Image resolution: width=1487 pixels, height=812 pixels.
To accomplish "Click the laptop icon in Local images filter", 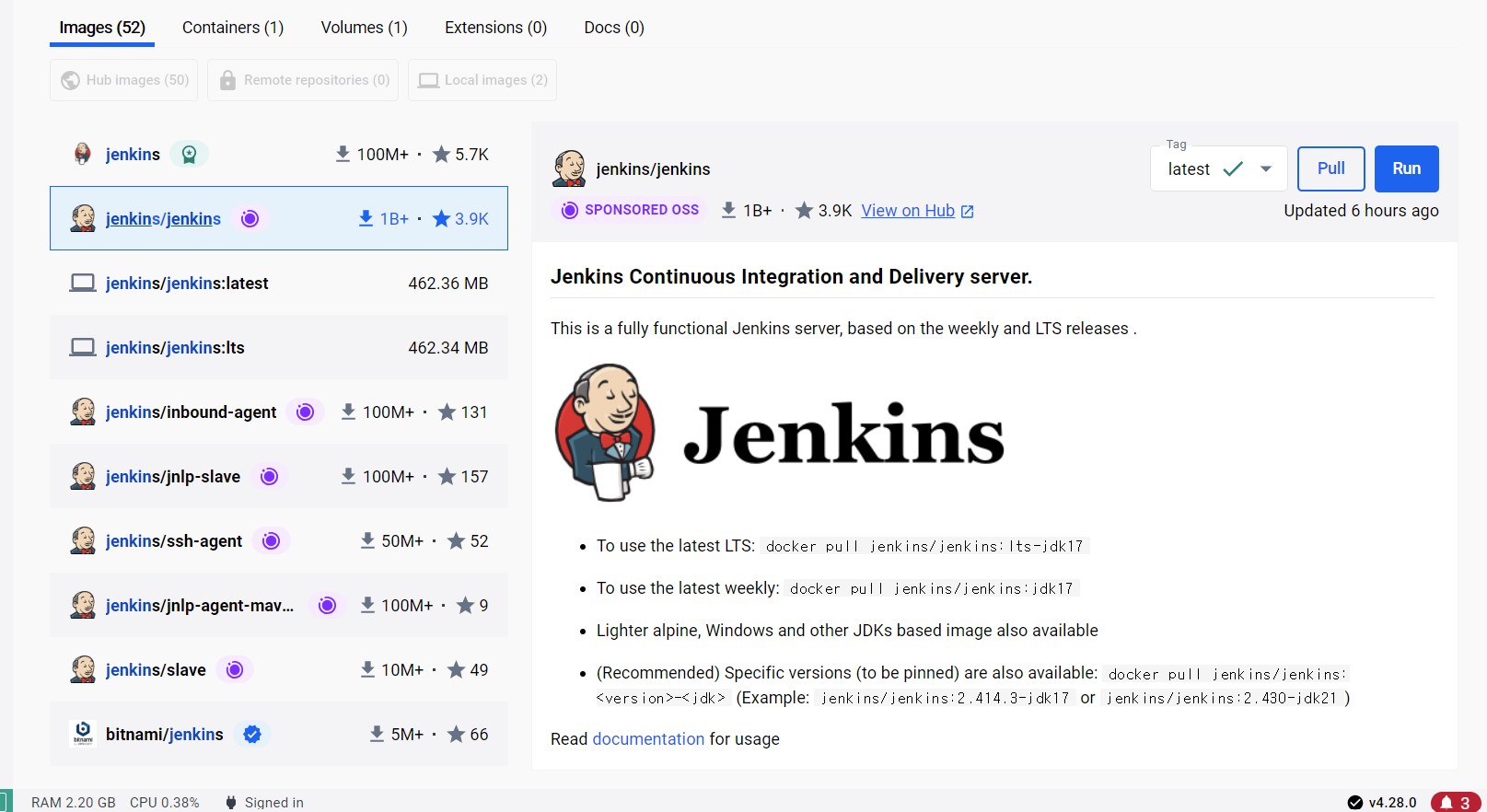I will 428,80.
